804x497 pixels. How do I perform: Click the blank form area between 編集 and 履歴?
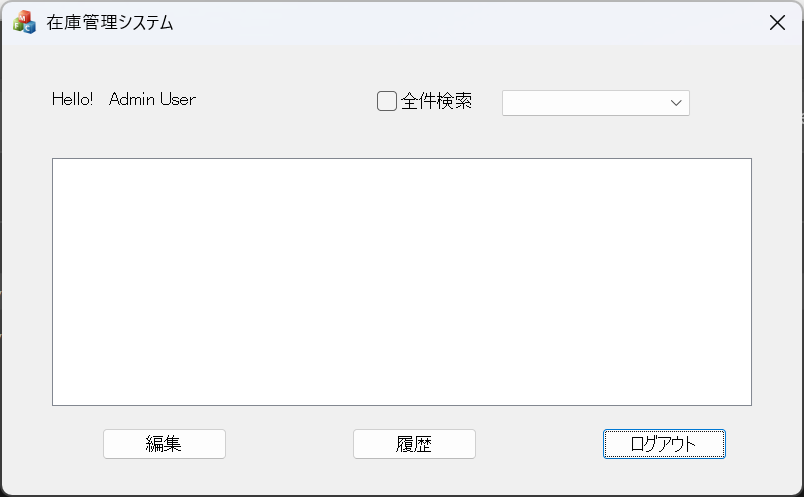tap(290, 444)
